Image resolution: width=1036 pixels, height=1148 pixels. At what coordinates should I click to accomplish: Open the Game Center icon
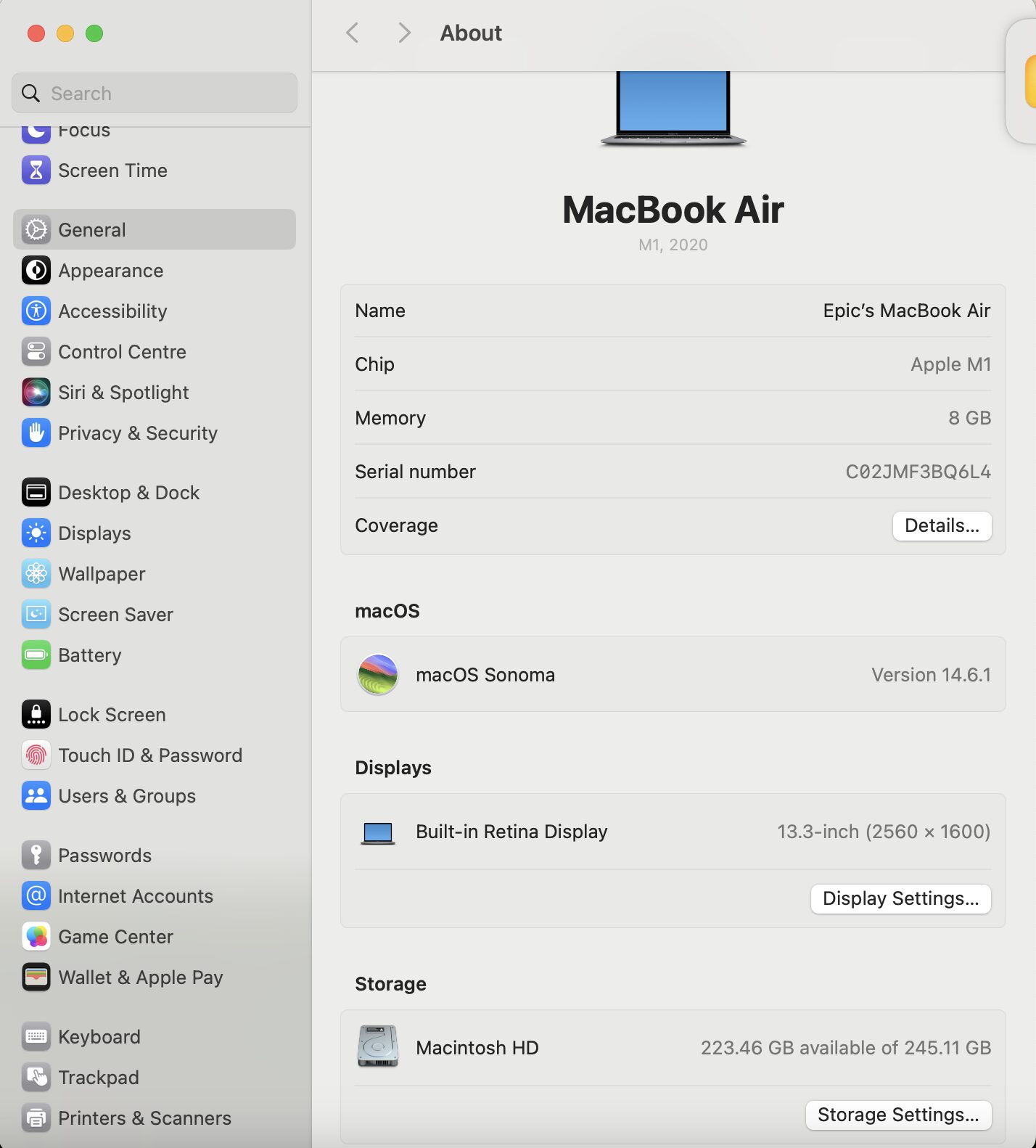point(36,937)
